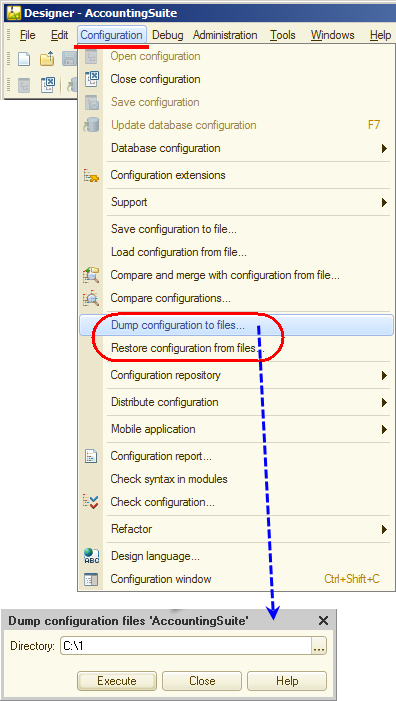Expand the Distribute configuration submenu
396x701 pixels.
[x=384, y=402]
